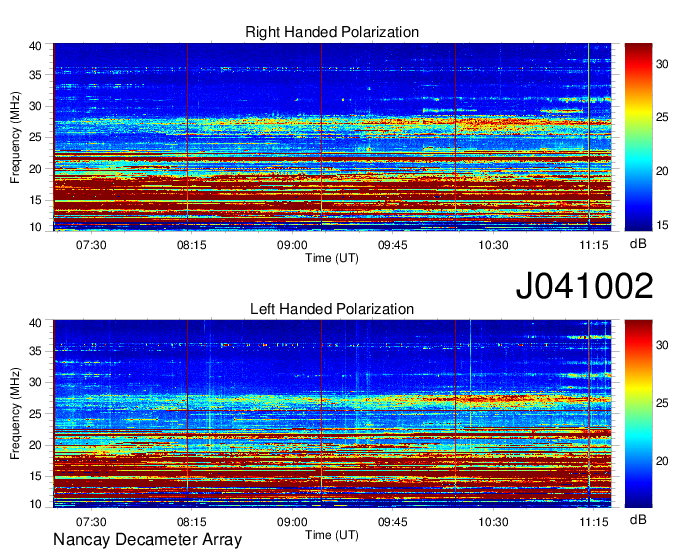Click the 20 label on the bottom colorbar
Image resolution: width=680 pixels, height=552 pixels.
[x=662, y=461]
